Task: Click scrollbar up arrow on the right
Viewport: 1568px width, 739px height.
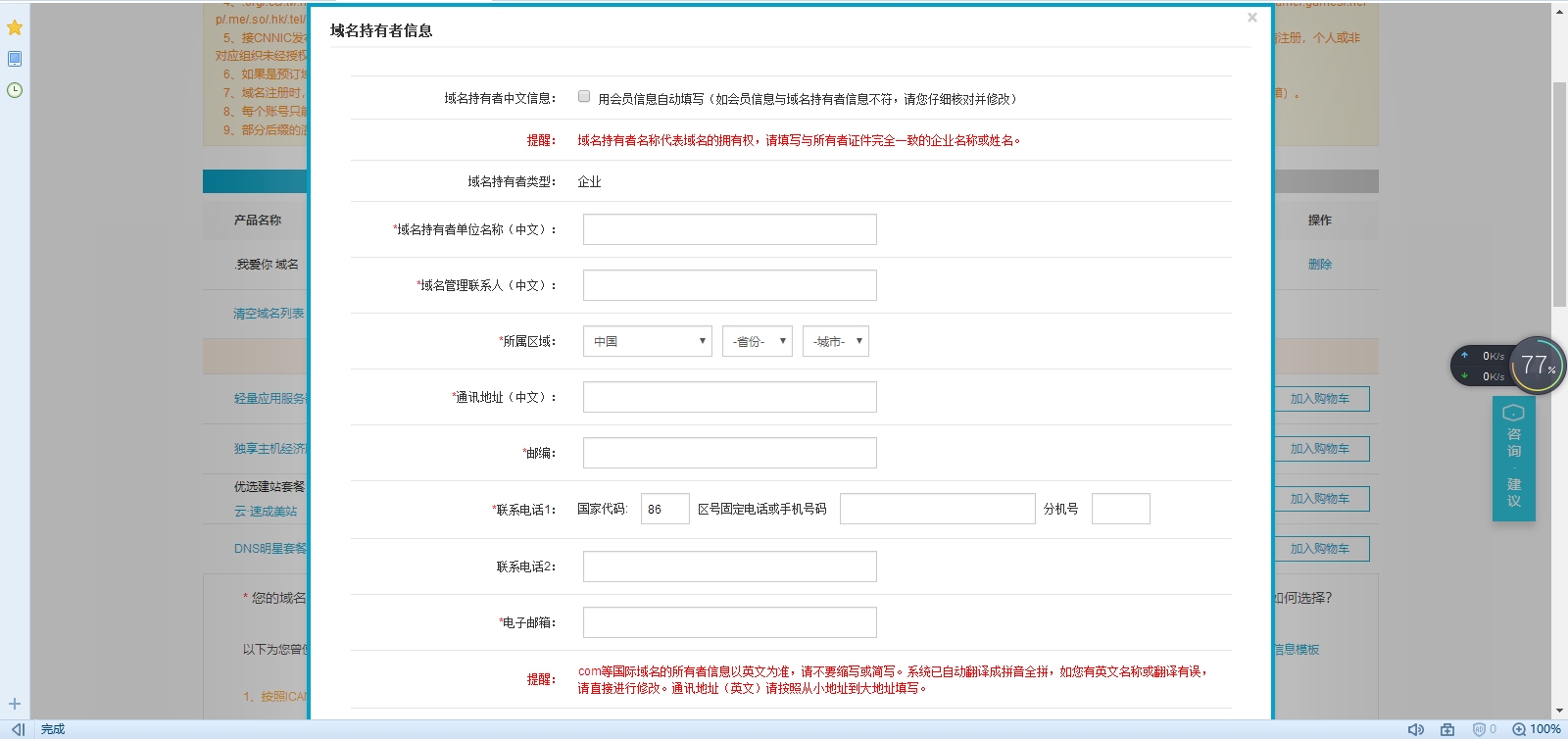Action: (x=1559, y=11)
